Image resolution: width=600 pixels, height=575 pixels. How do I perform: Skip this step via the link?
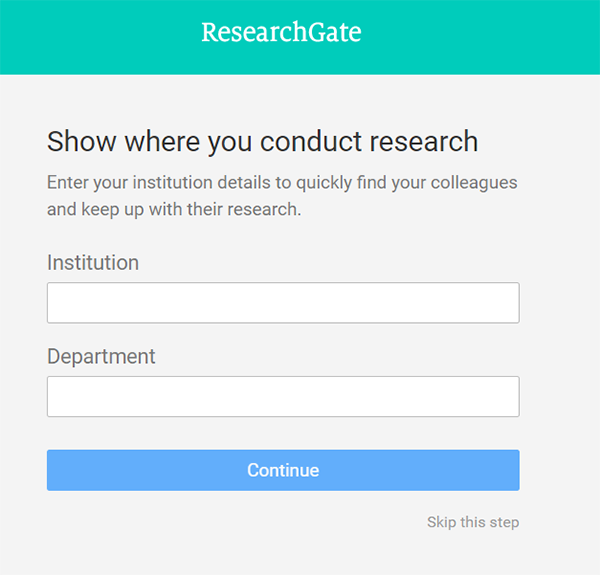pyautogui.click(x=473, y=522)
